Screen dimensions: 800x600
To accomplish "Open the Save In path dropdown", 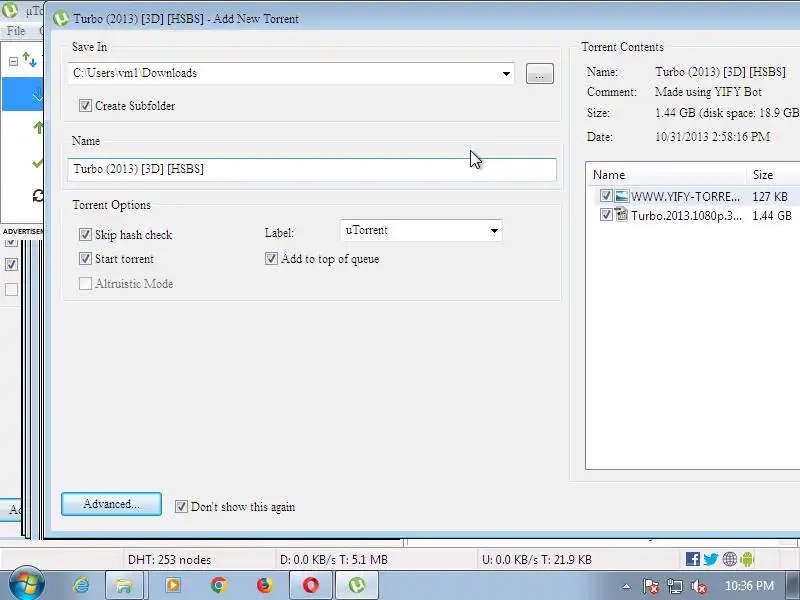I will pyautogui.click(x=506, y=73).
